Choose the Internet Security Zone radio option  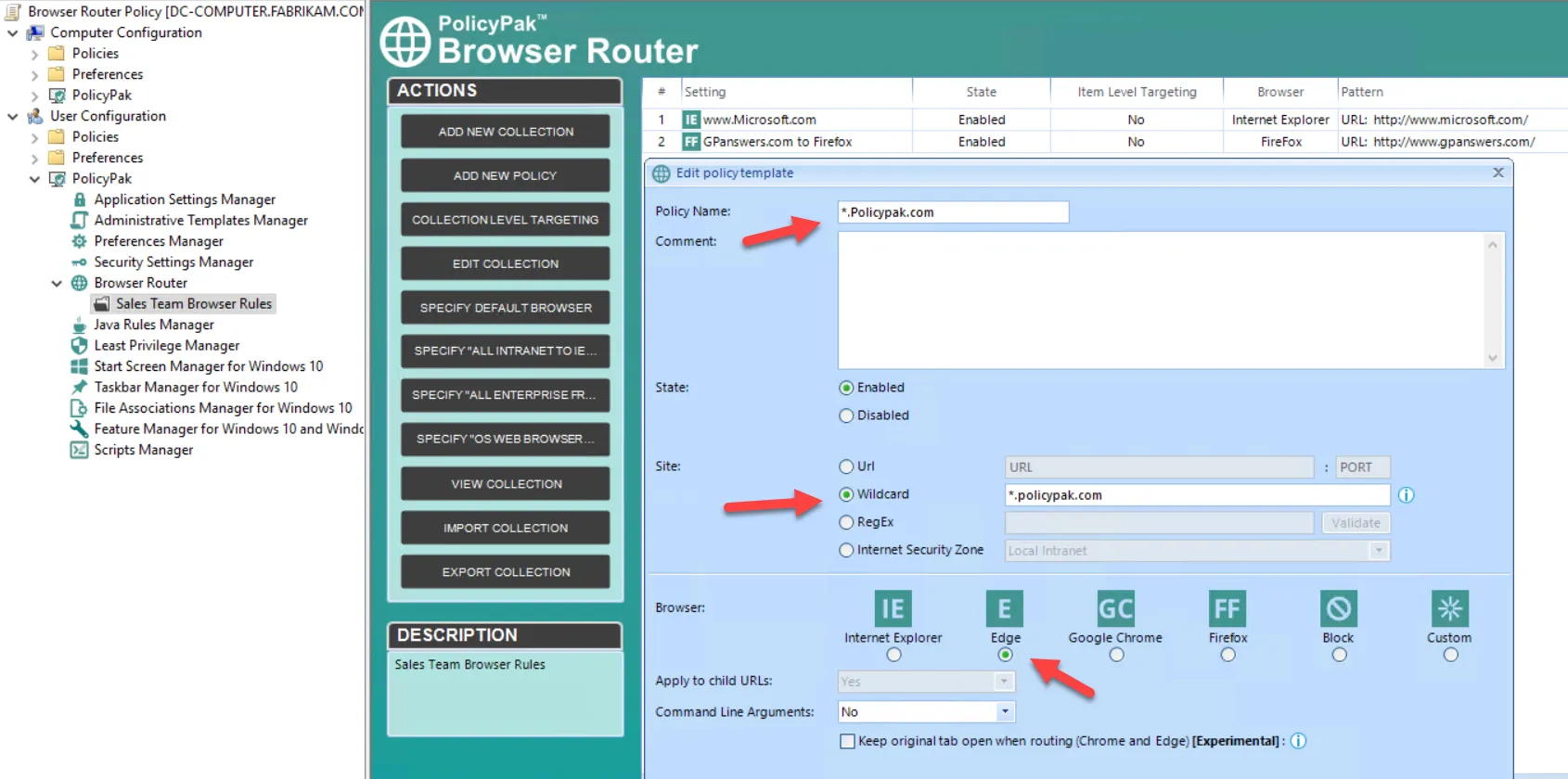click(x=846, y=550)
